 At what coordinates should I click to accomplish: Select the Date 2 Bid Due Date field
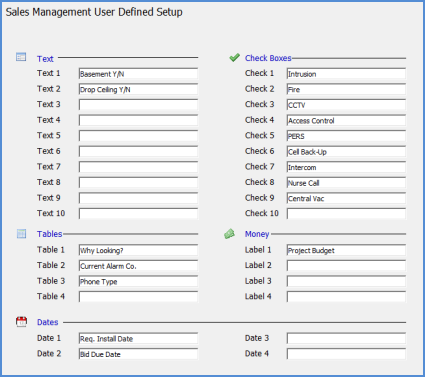pyautogui.click(x=138, y=354)
